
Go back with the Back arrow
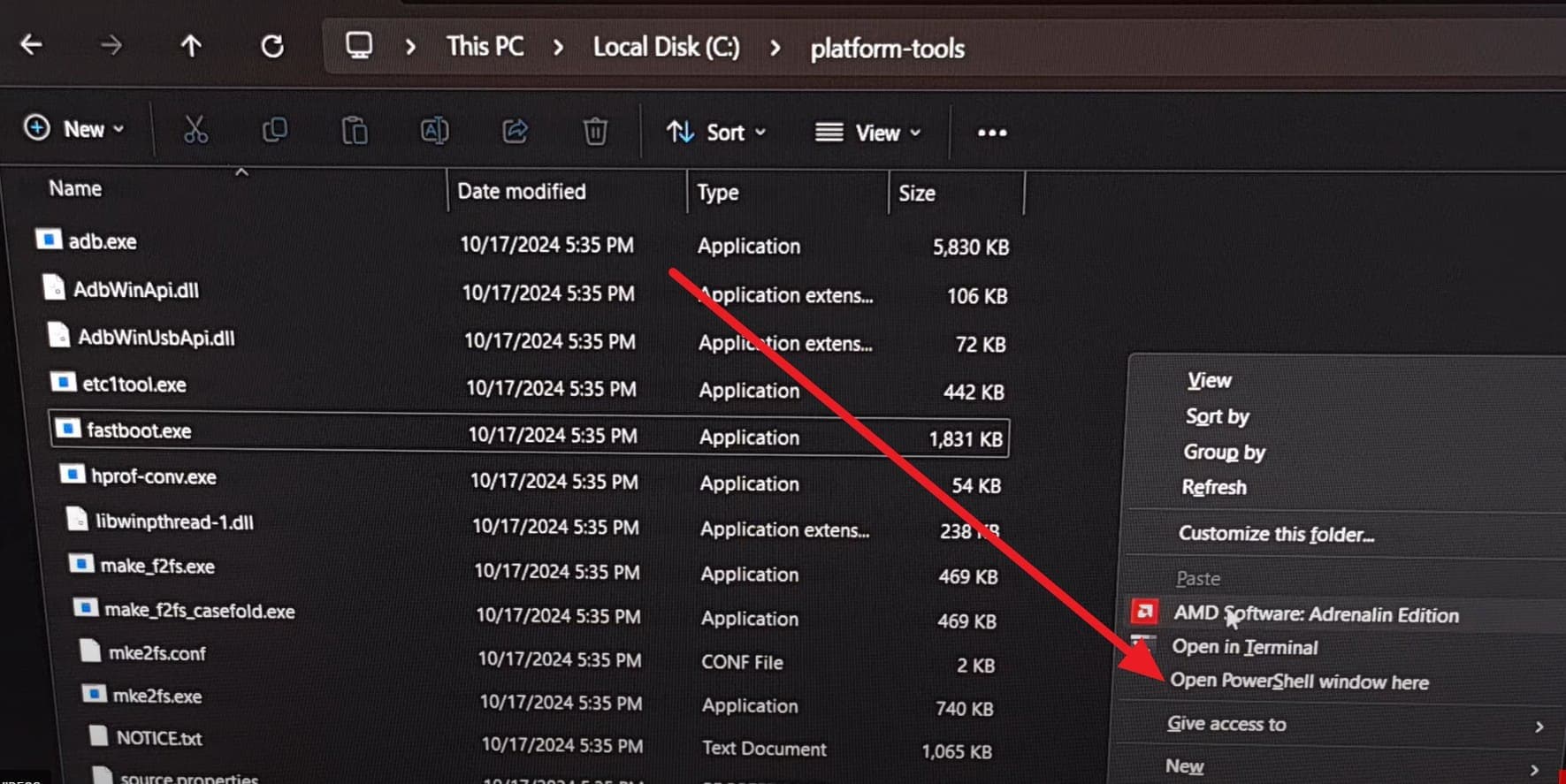[x=32, y=44]
